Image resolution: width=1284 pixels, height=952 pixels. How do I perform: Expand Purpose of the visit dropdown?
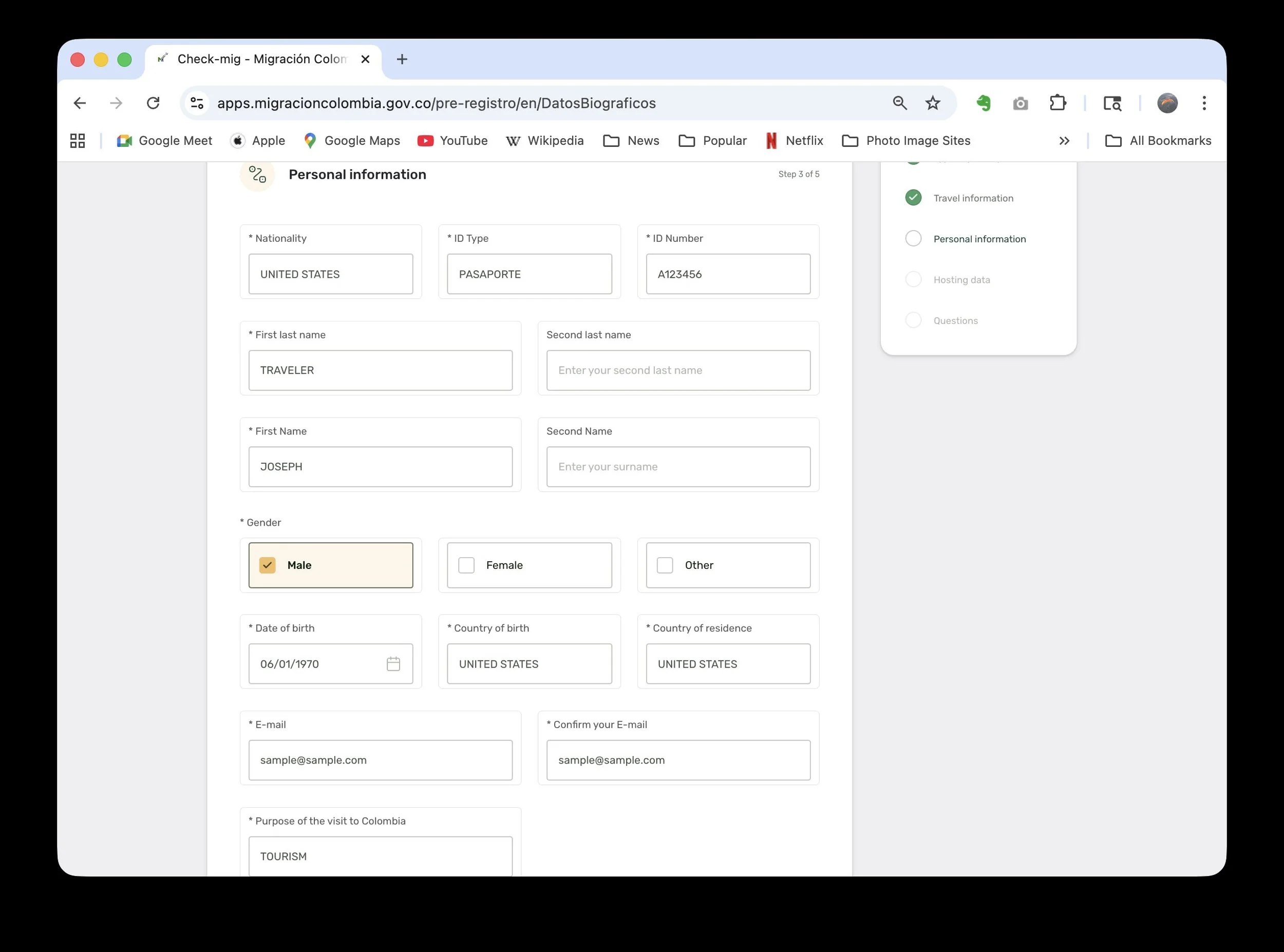pyautogui.click(x=380, y=856)
